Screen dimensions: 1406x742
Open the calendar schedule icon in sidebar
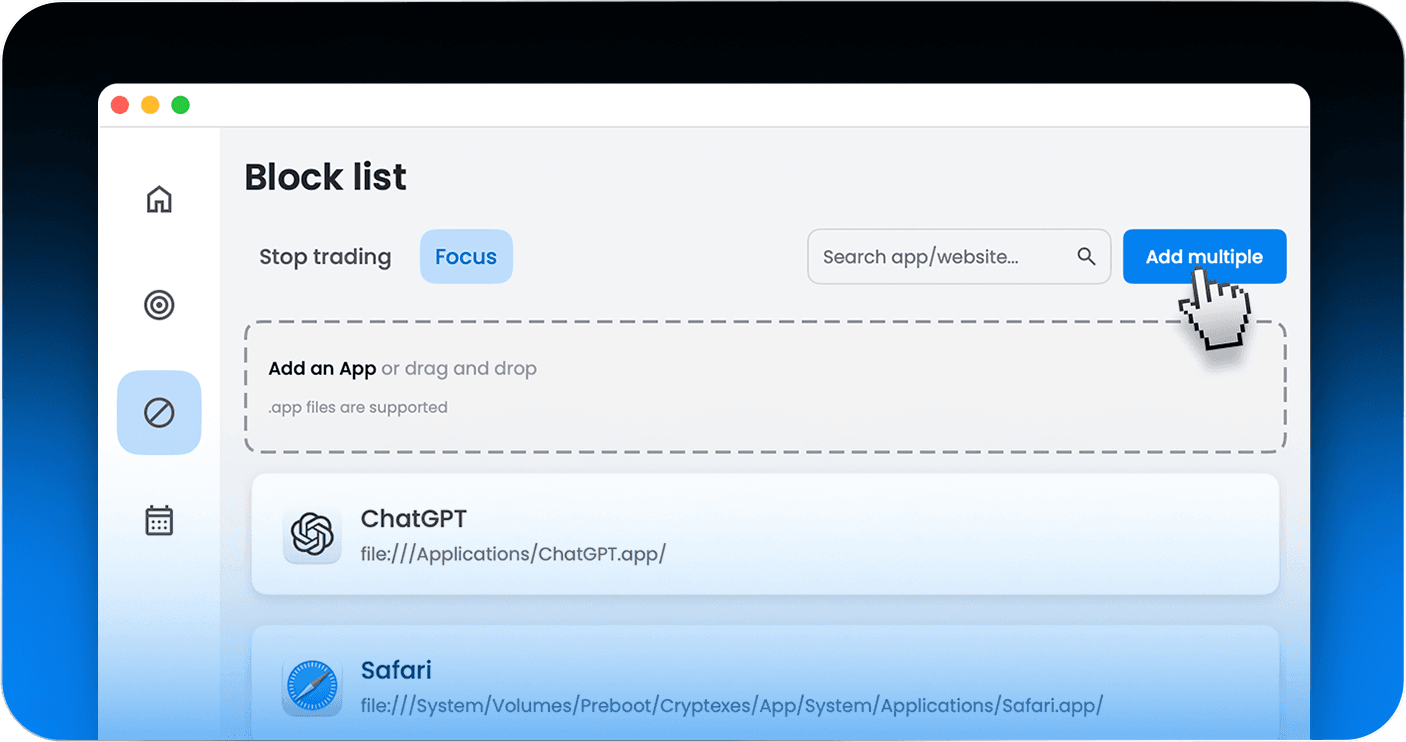click(159, 520)
